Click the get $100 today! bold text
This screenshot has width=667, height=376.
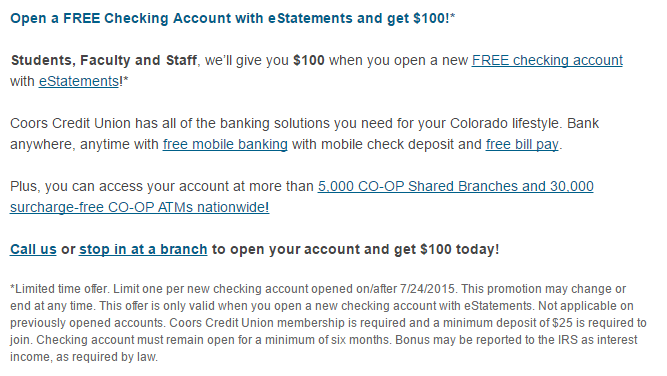pos(446,249)
